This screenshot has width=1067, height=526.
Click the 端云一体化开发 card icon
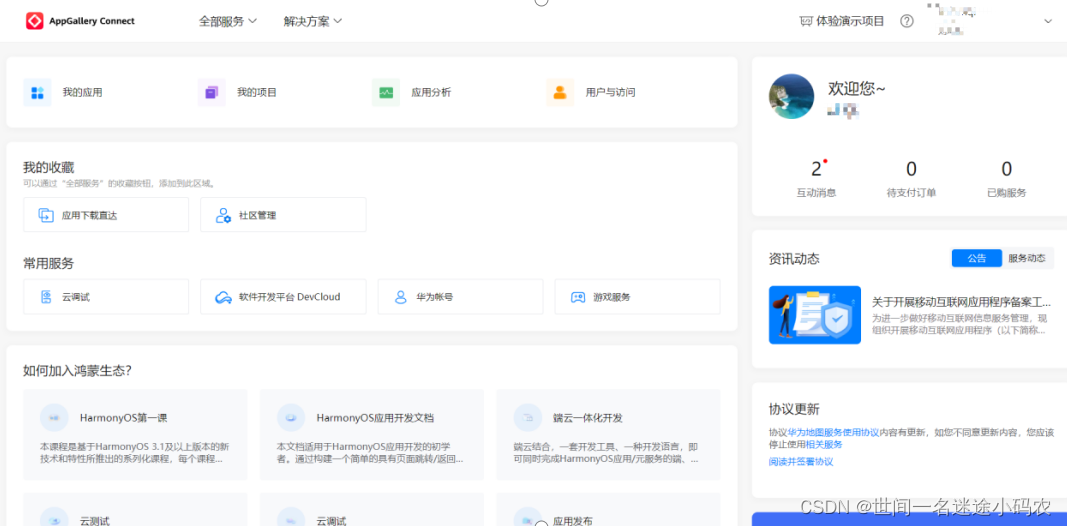pos(527,418)
